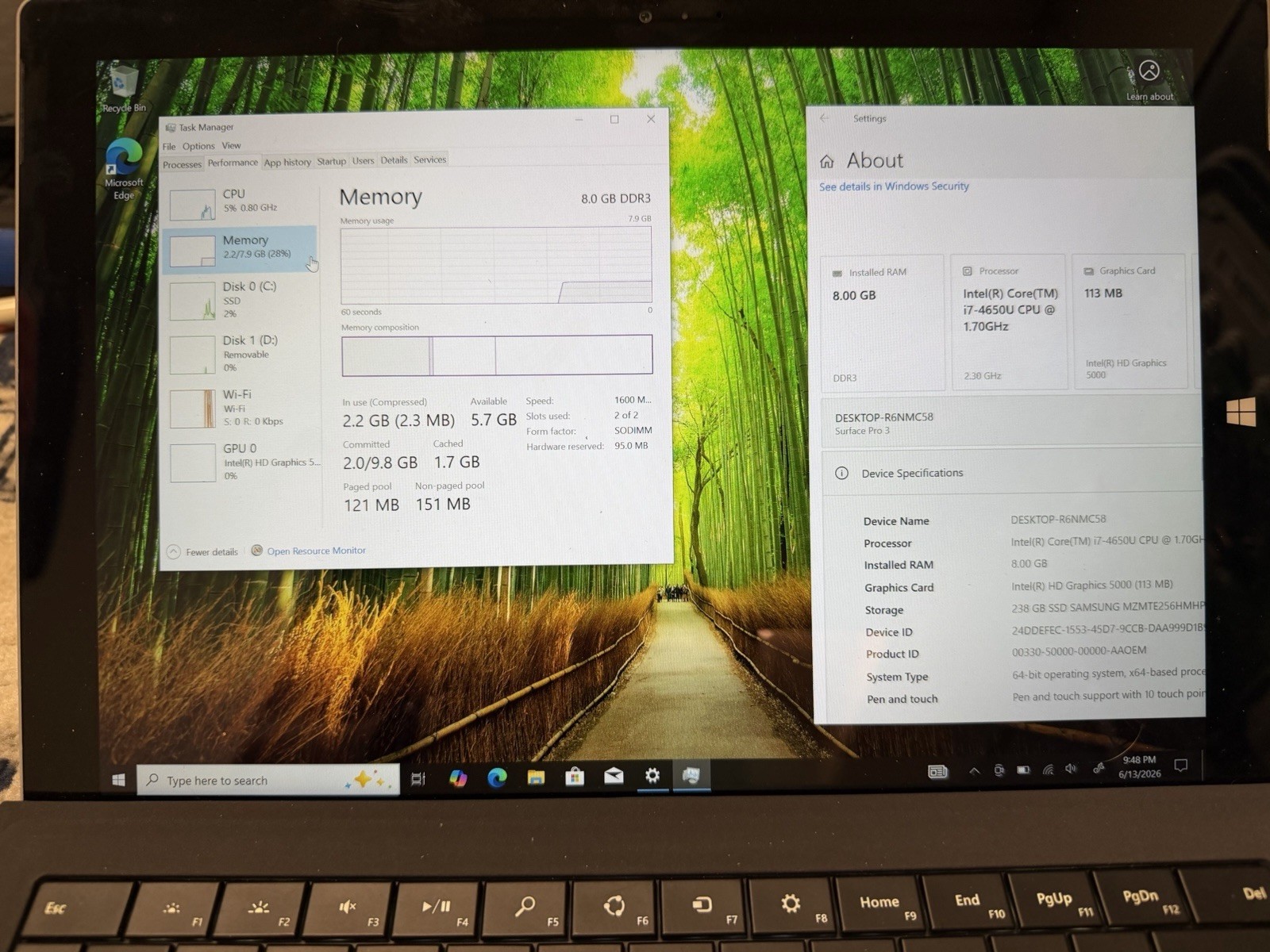Select the Performance tab
Viewport: 1270px width, 952px height.
pos(233,163)
